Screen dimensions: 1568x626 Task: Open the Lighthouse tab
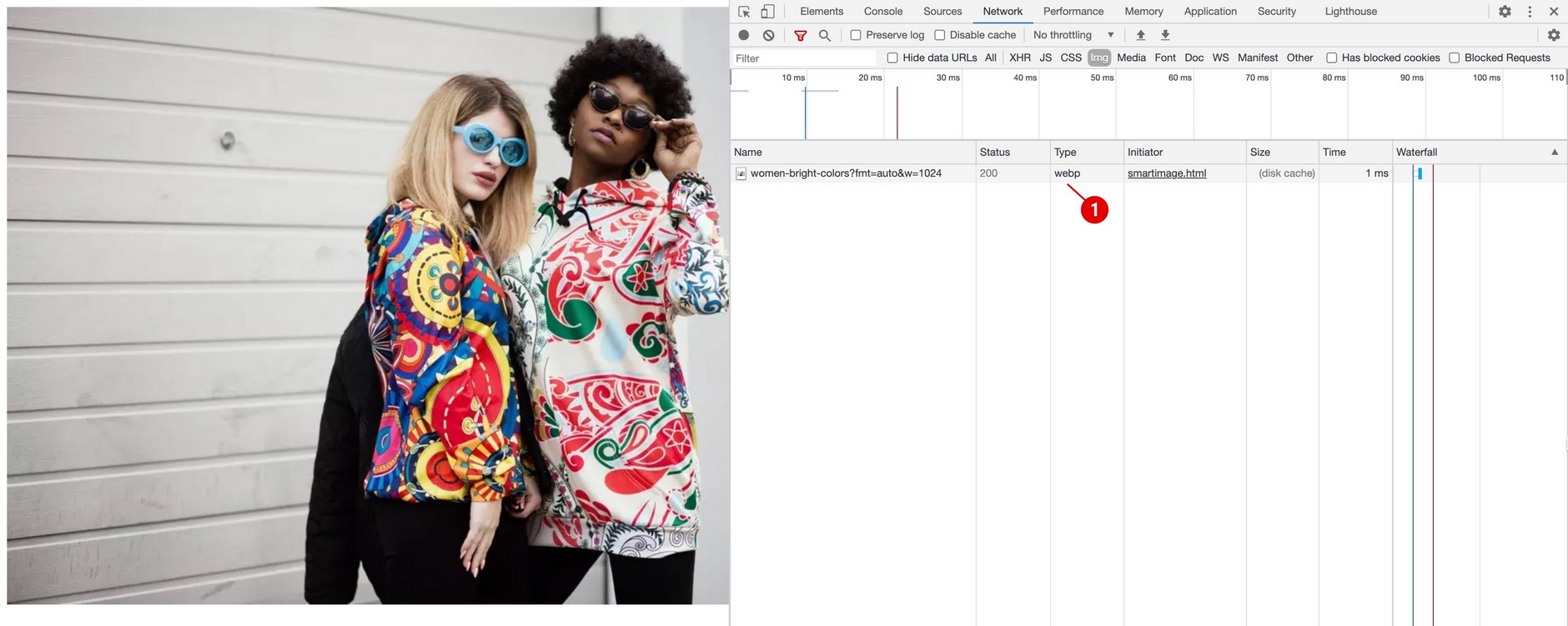pos(1350,12)
